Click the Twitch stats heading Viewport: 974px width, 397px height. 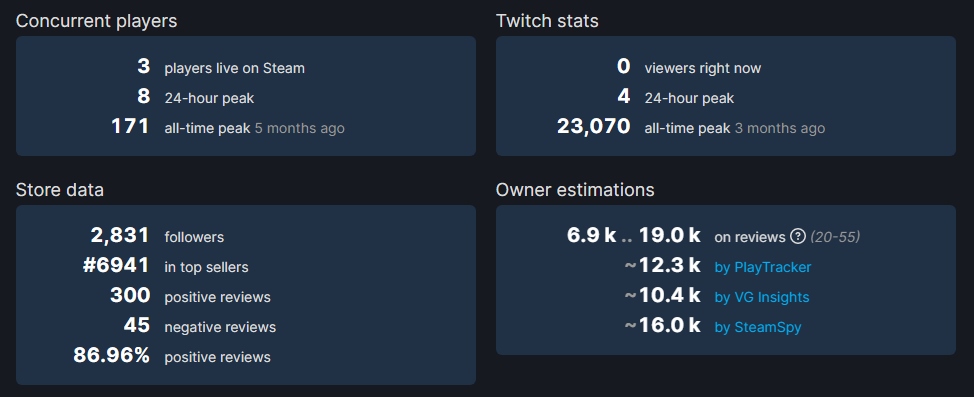(547, 21)
